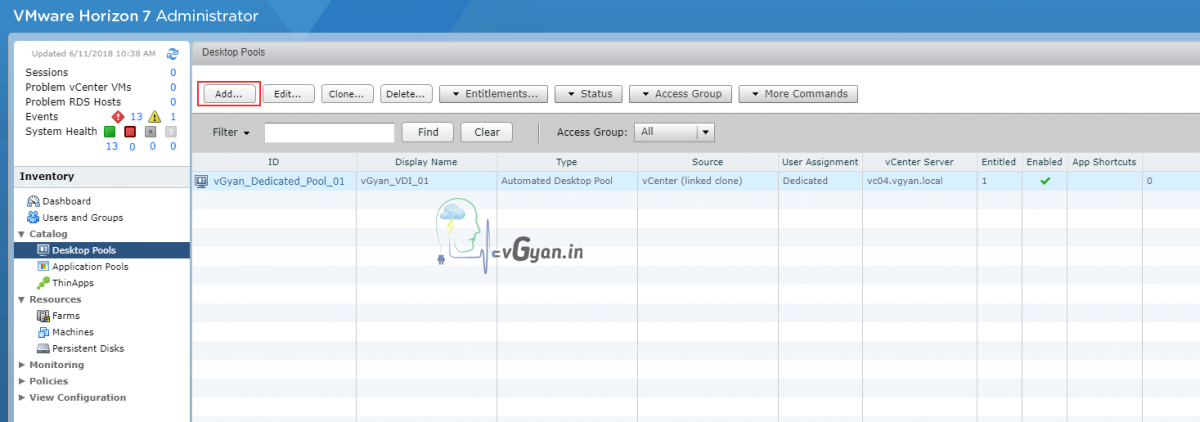Click into the filter text field
Image resolution: width=1200 pixels, height=422 pixels.
tap(330, 132)
